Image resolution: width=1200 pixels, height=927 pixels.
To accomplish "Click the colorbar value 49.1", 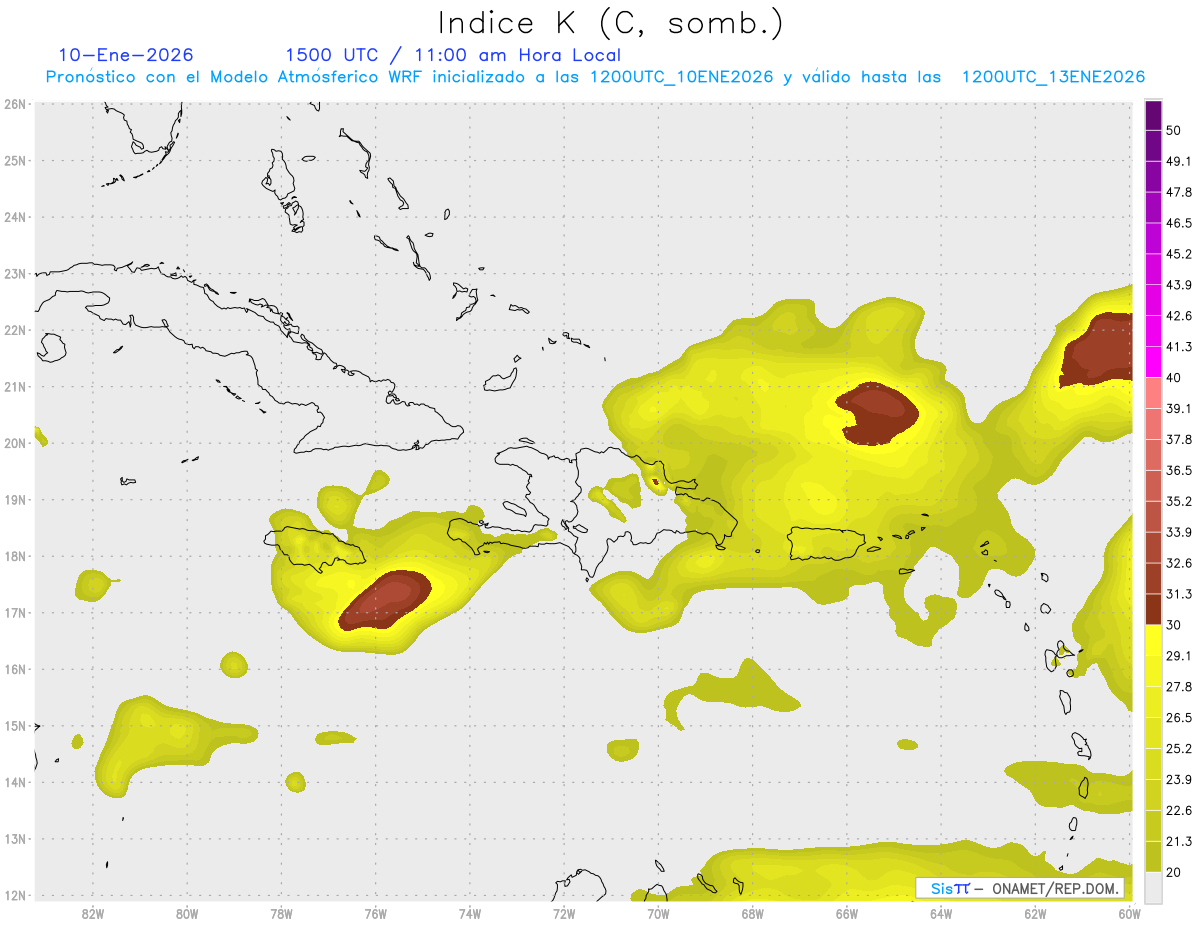I will [x=1179, y=161].
